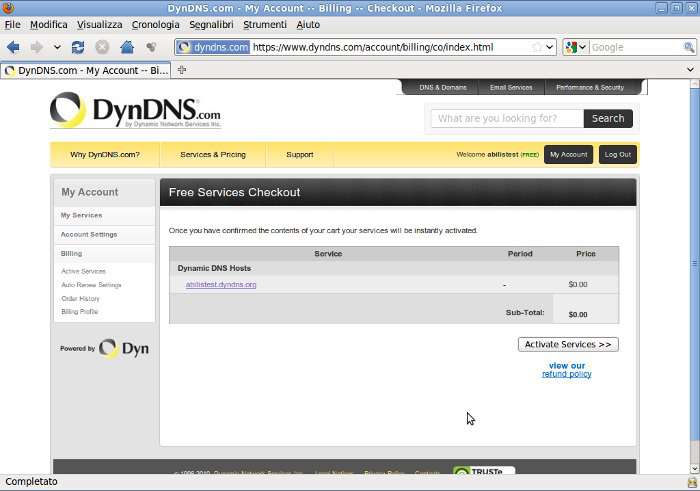Expand the URL bar history dropdown
Image resolution: width=700 pixels, height=491 pixels.
pos(550,47)
